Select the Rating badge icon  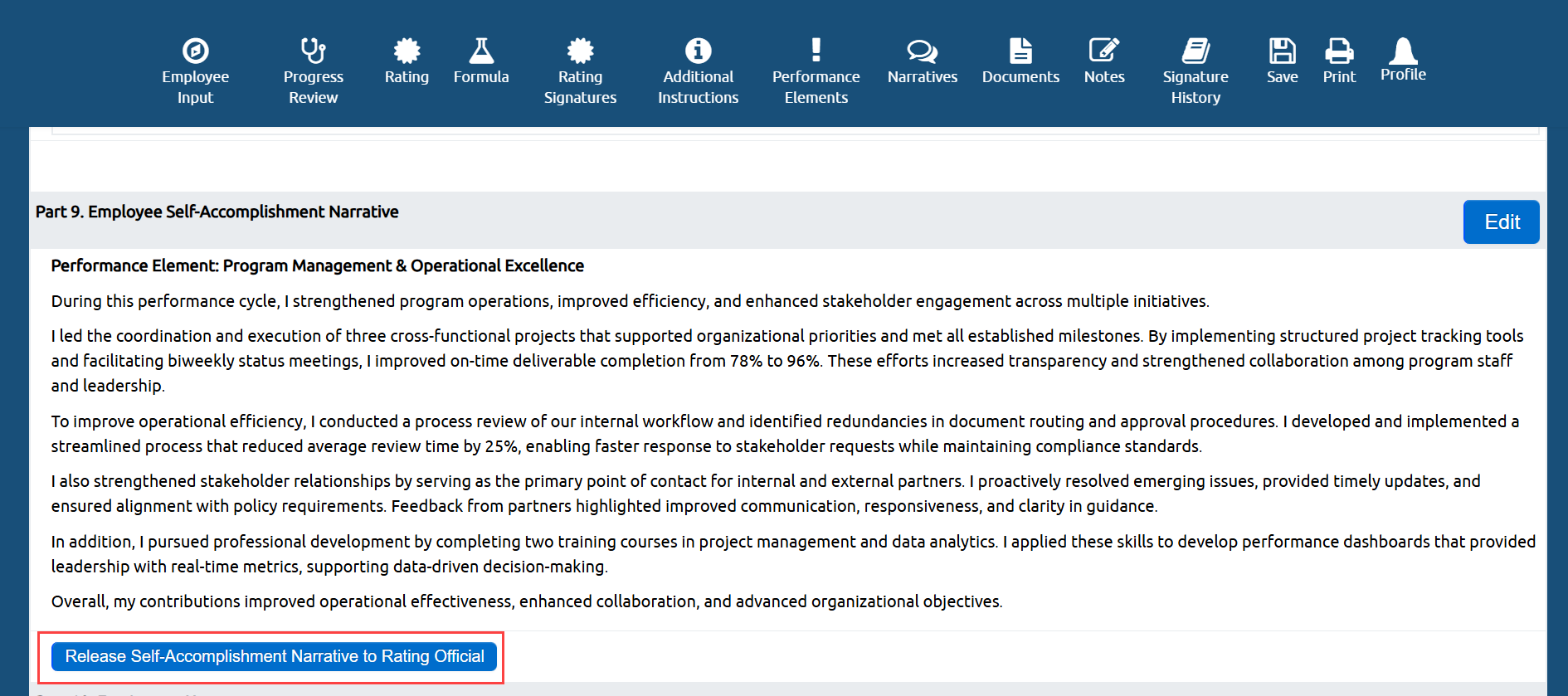pos(407,51)
